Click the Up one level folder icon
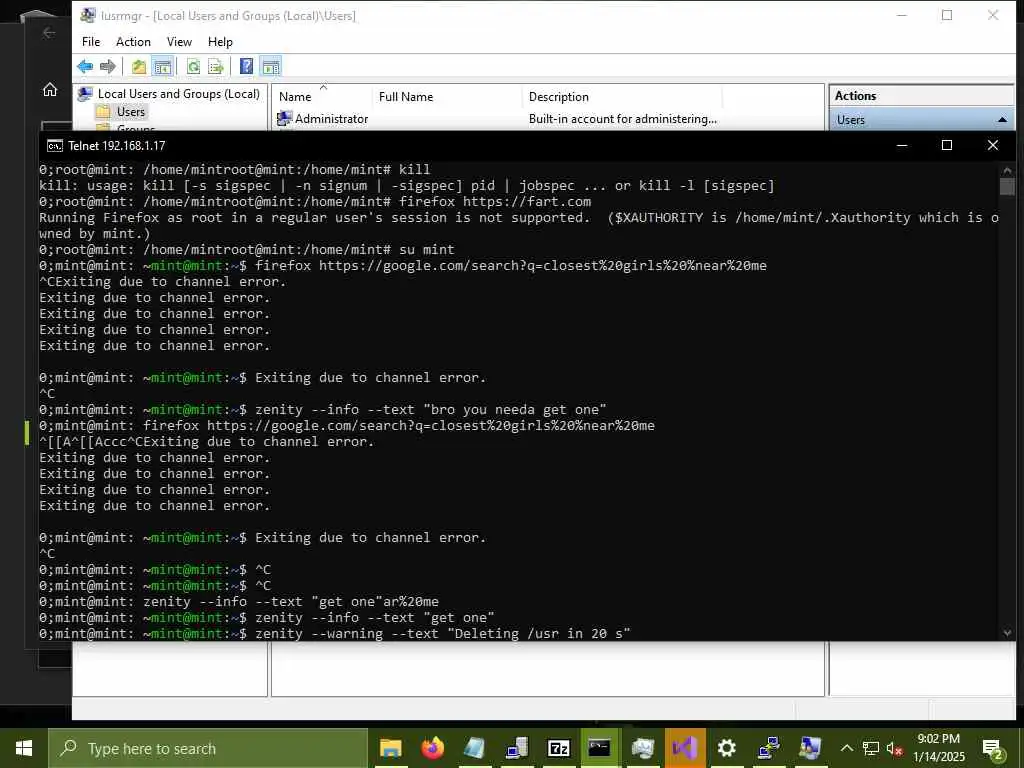This screenshot has width=1024, height=768. tap(138, 67)
